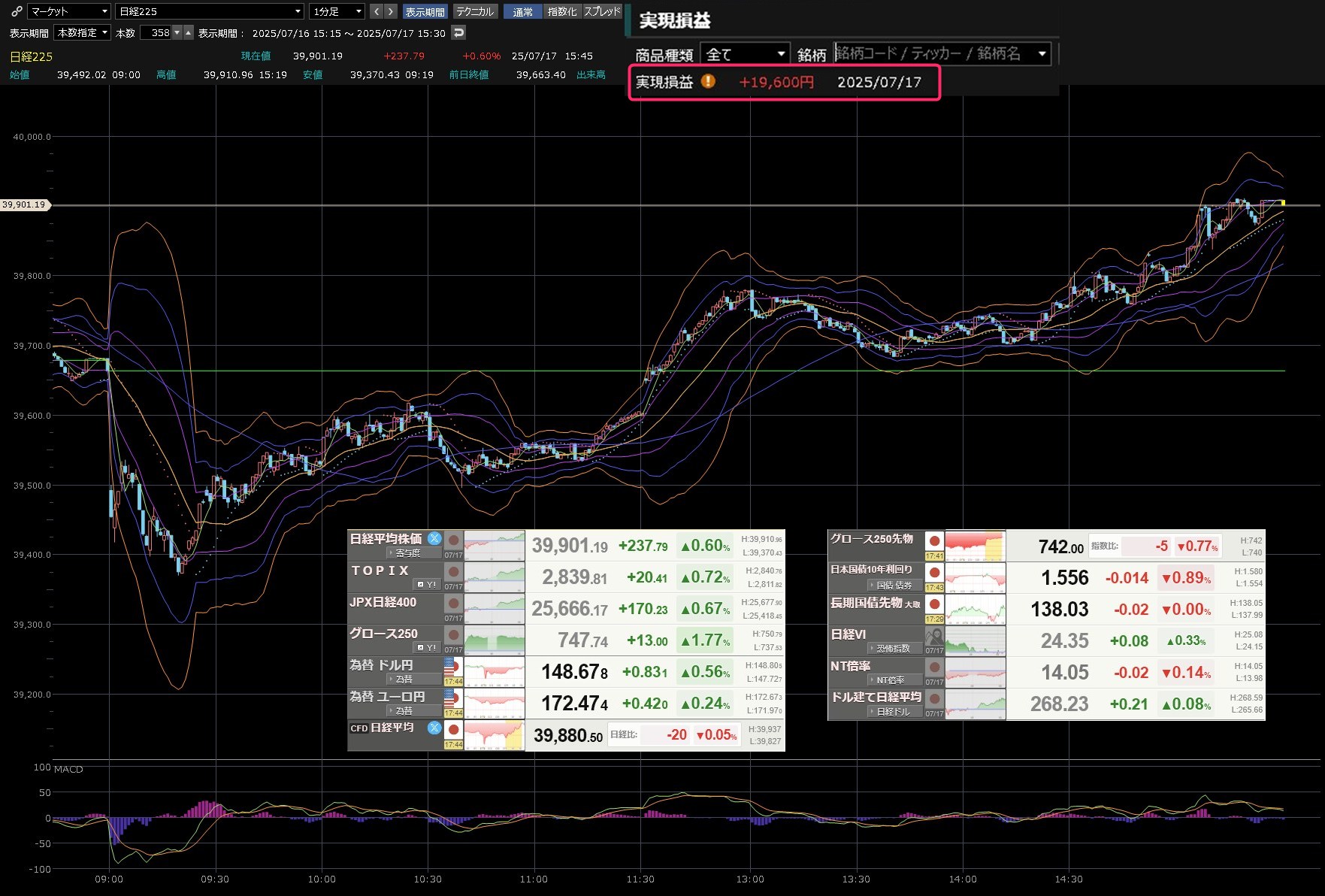Open the 国債 債券 link button

tap(894, 585)
